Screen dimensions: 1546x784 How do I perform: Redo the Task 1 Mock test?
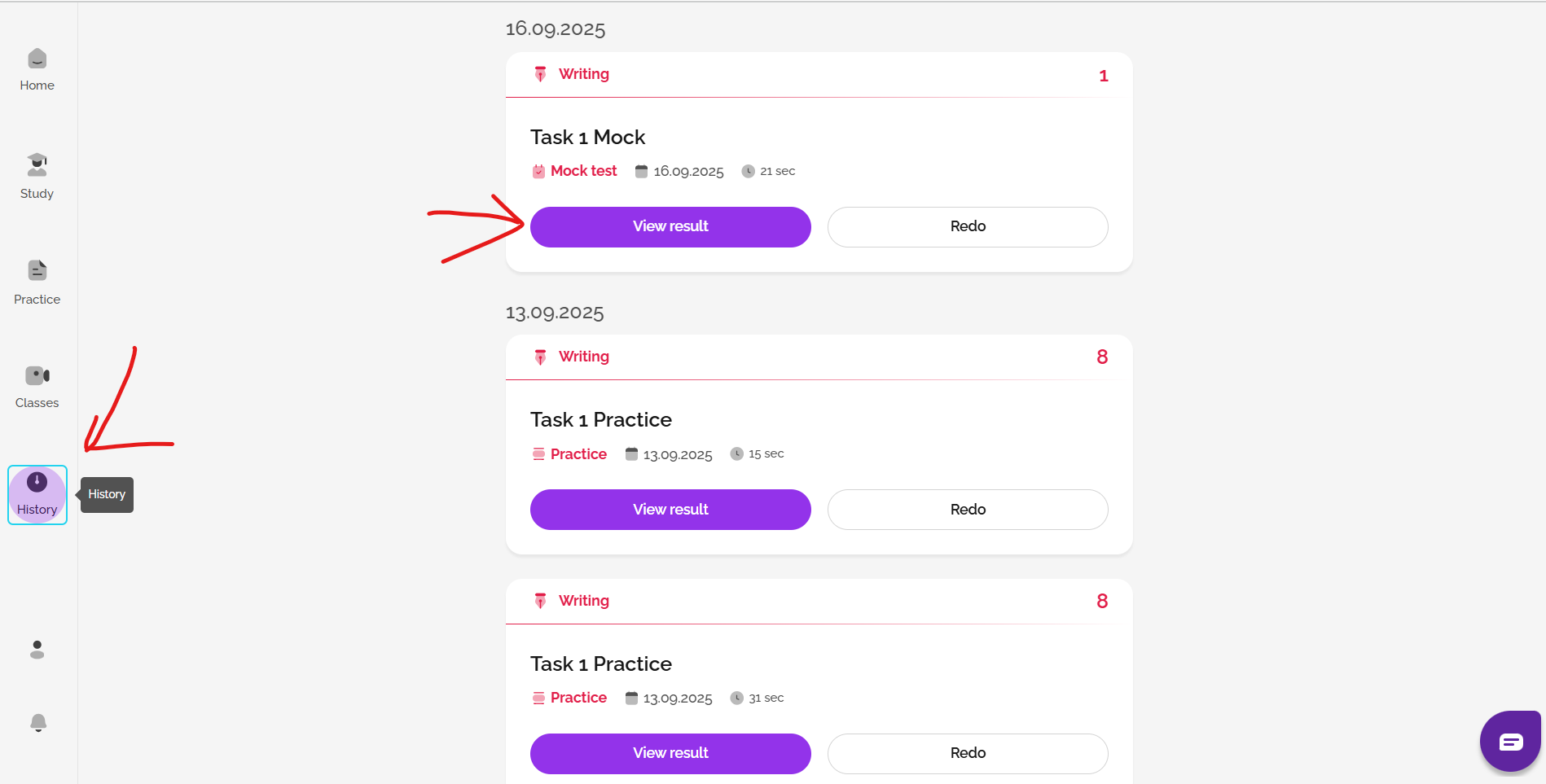[x=968, y=226]
